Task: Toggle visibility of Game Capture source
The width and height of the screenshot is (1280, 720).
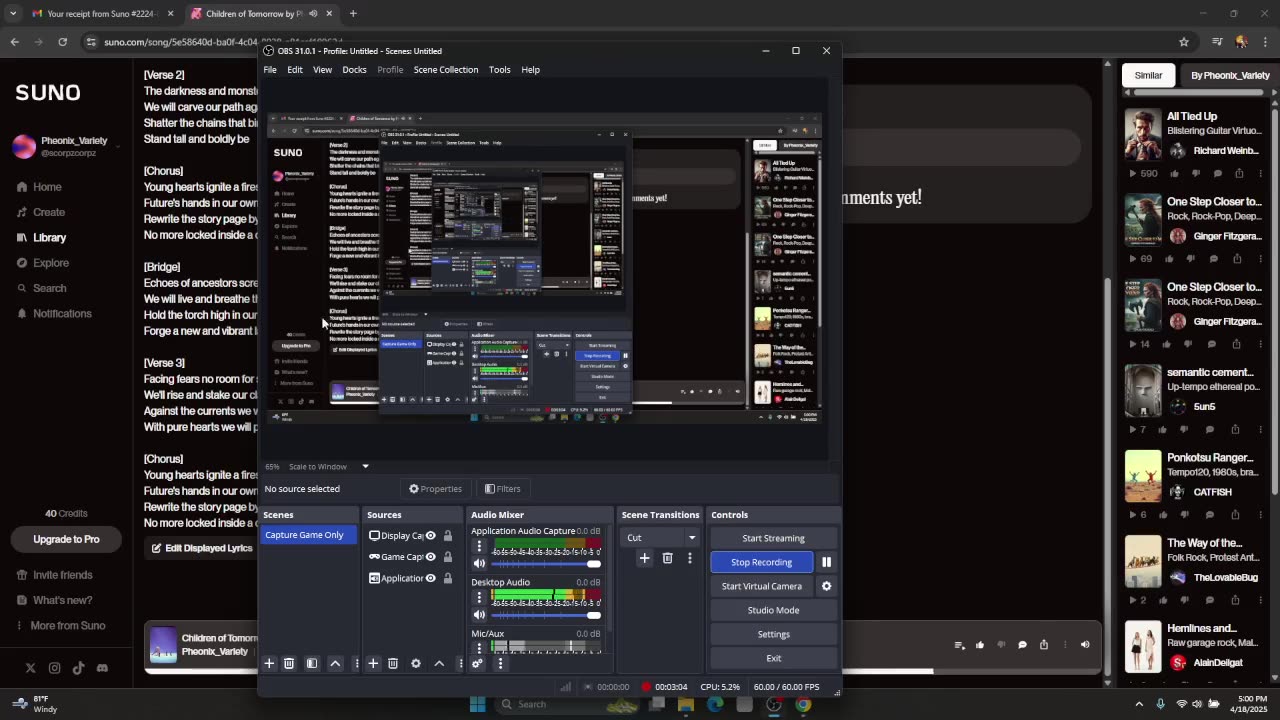Action: (x=431, y=557)
